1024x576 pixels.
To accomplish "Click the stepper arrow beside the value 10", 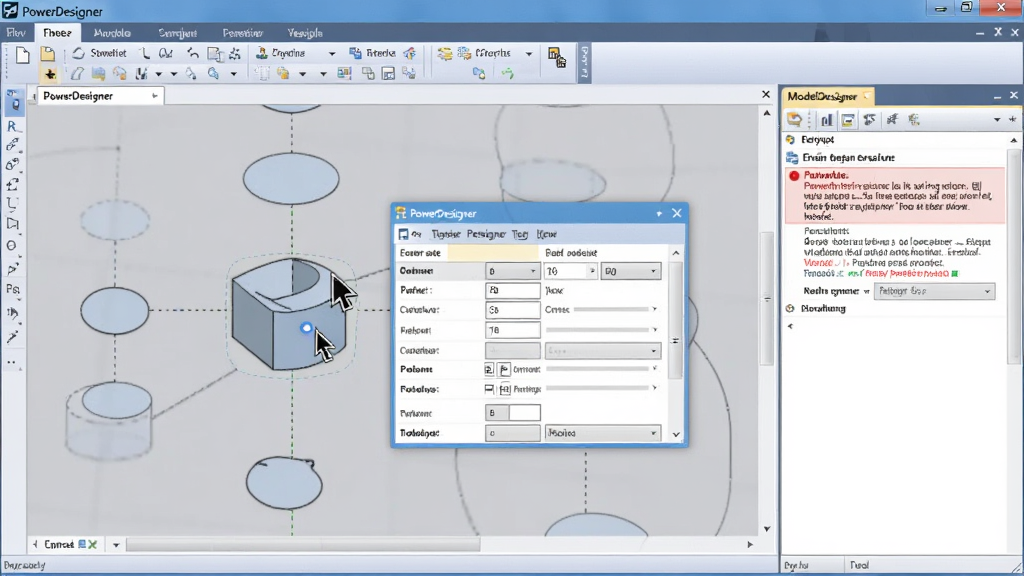I will click(x=592, y=271).
